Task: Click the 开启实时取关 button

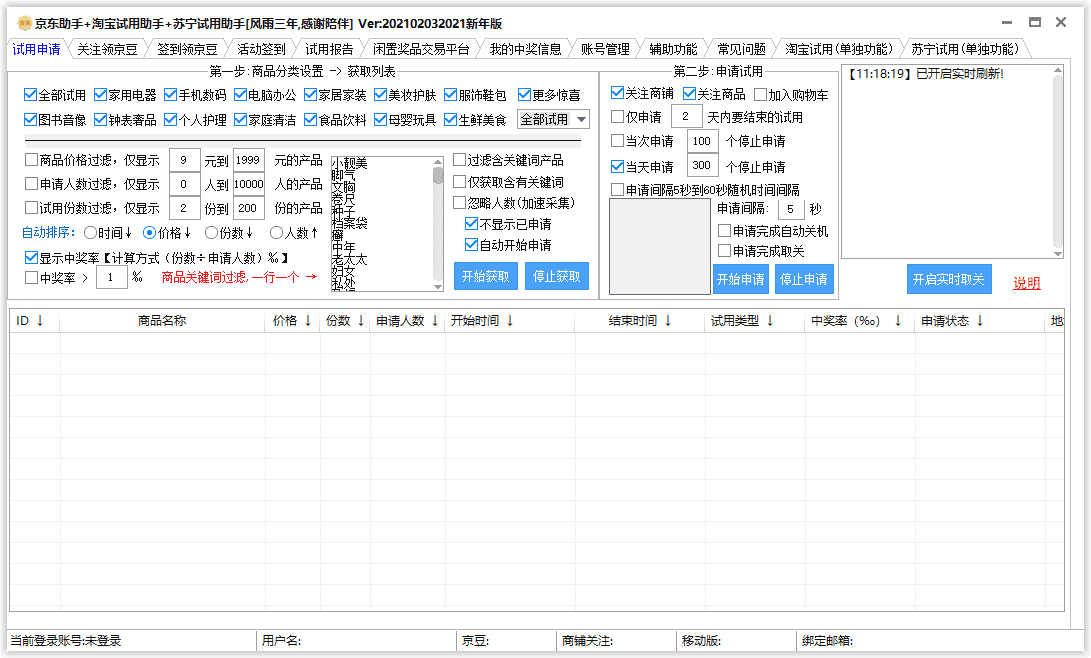Action: click(x=949, y=279)
